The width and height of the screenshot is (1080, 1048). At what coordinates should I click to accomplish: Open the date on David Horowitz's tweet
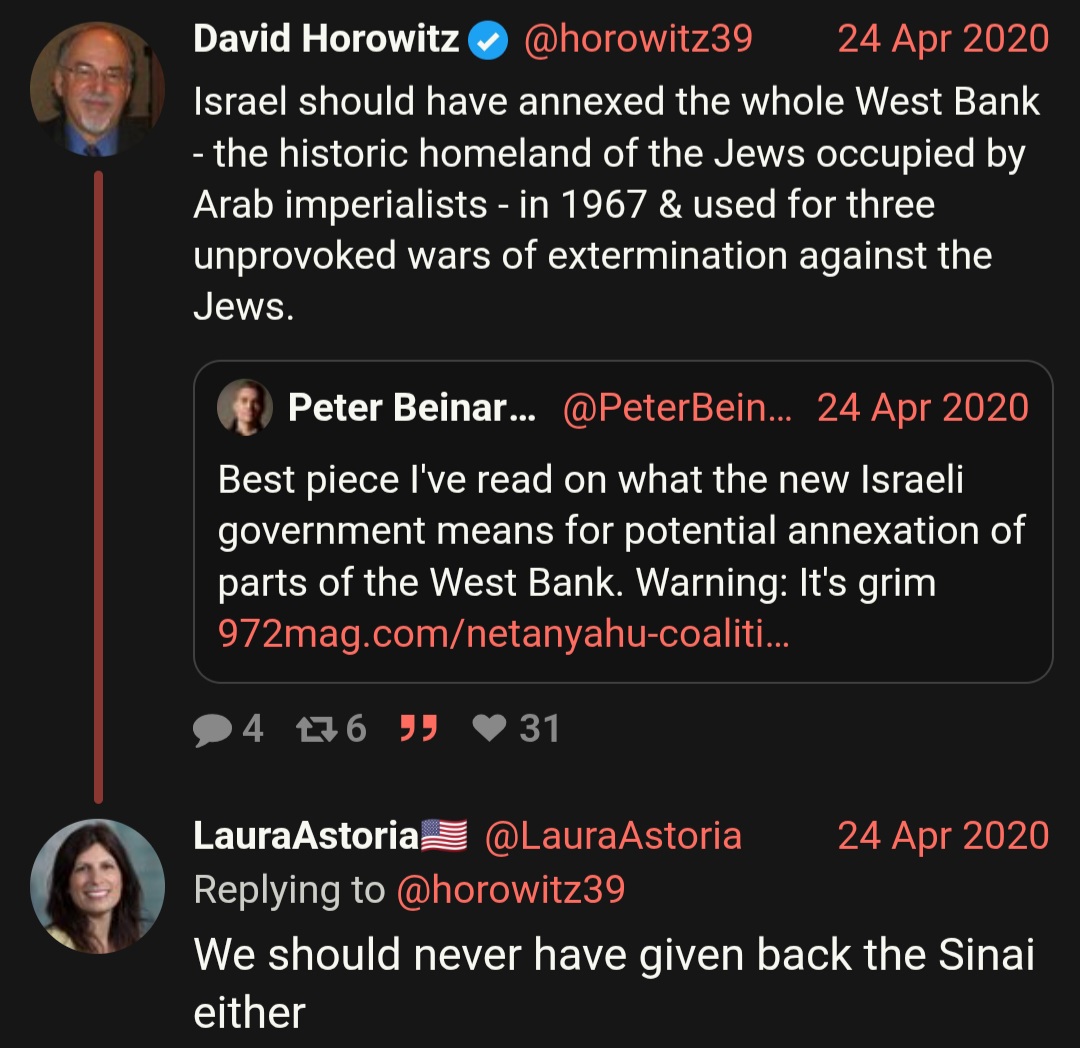(943, 40)
